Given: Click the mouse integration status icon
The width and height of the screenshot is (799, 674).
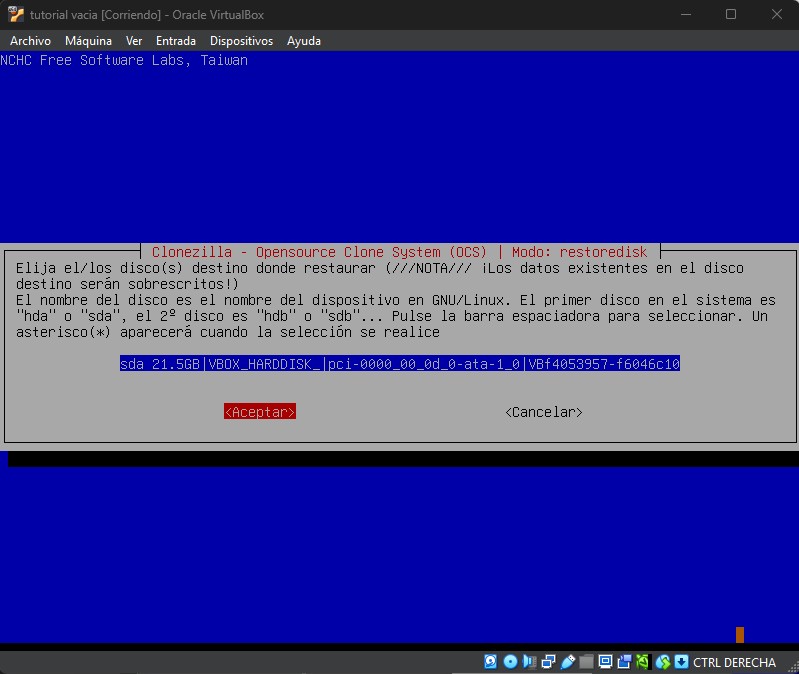Looking at the screenshot, I should tap(663, 662).
